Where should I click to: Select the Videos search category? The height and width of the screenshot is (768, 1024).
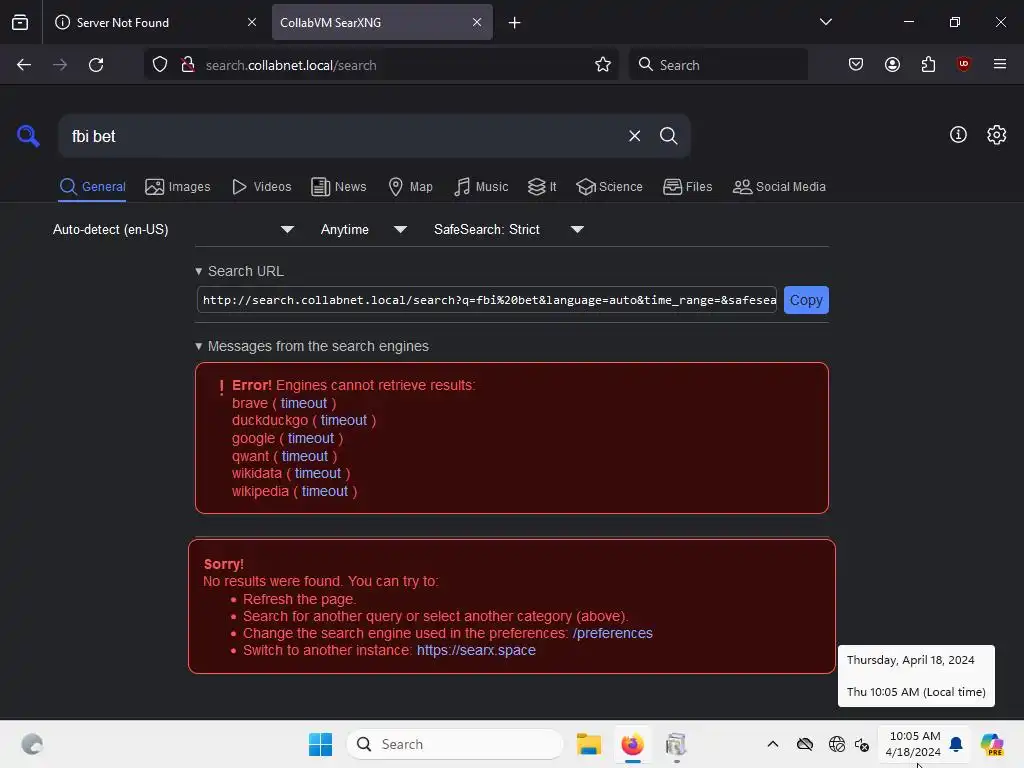[261, 187]
